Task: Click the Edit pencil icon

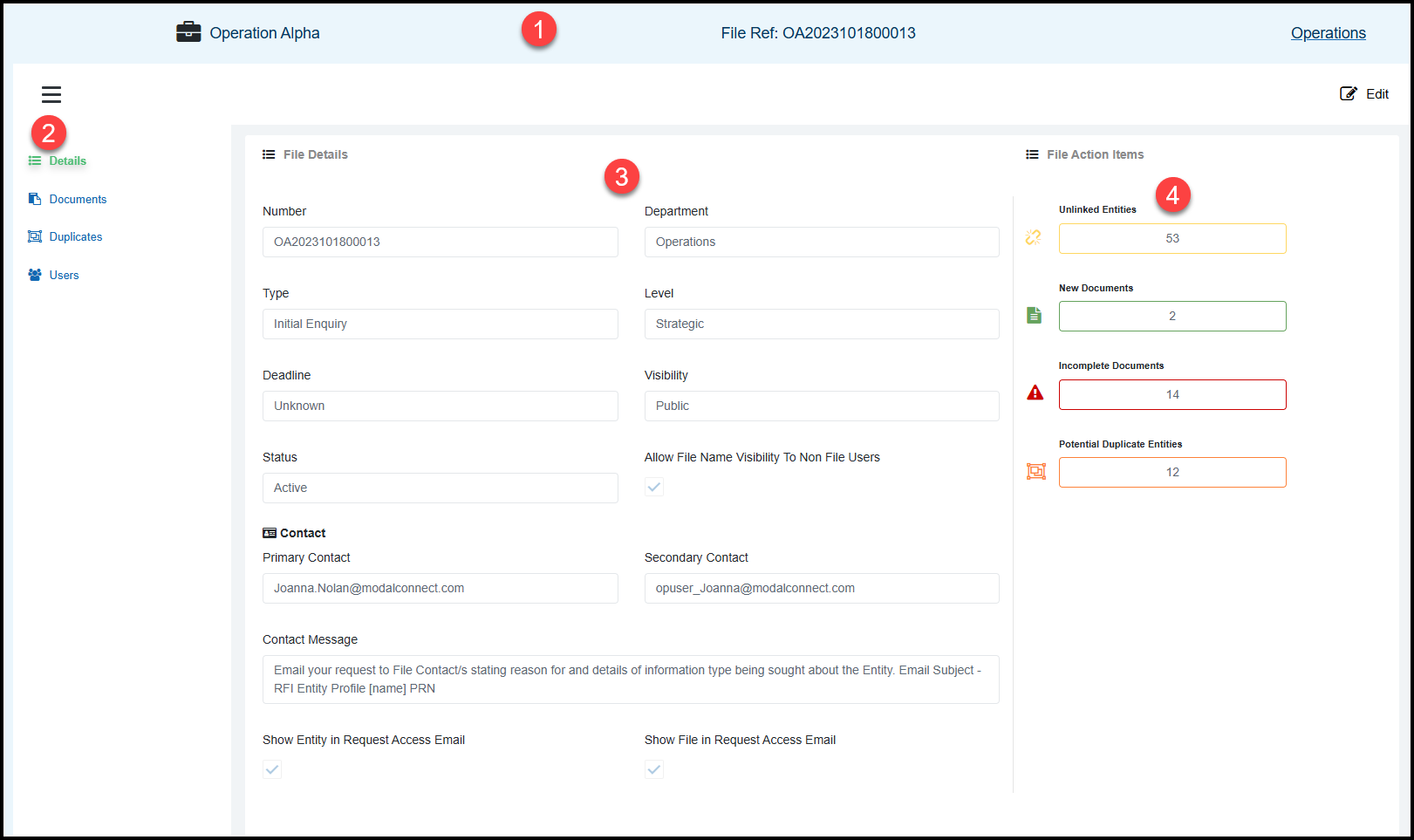Action: click(1349, 93)
